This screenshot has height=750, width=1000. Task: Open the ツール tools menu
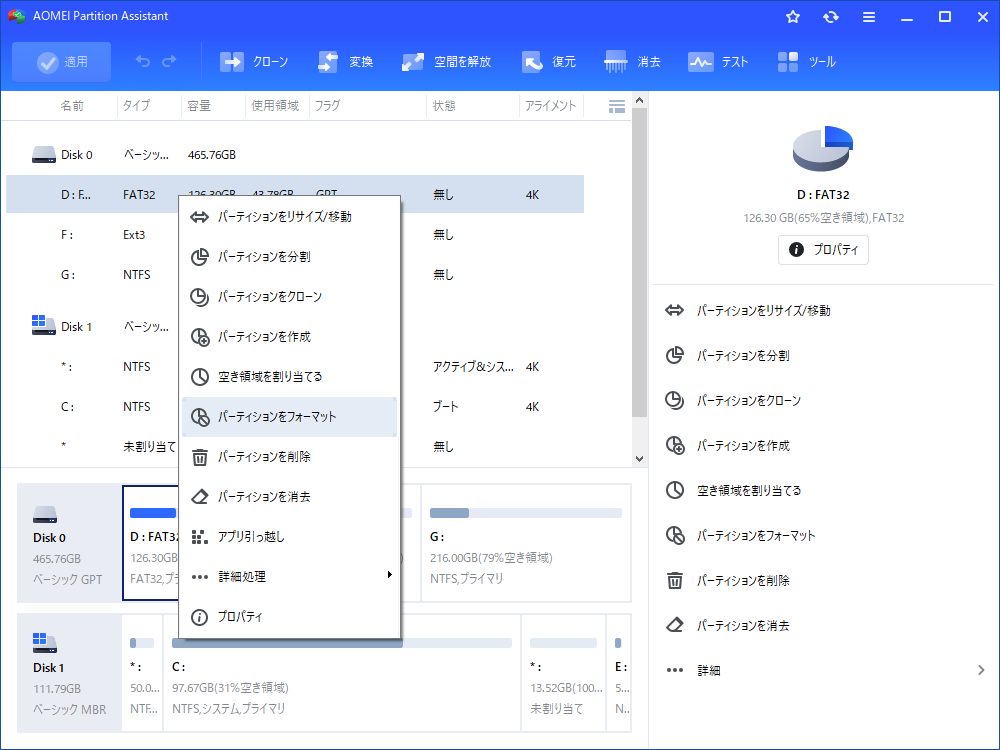click(x=807, y=62)
